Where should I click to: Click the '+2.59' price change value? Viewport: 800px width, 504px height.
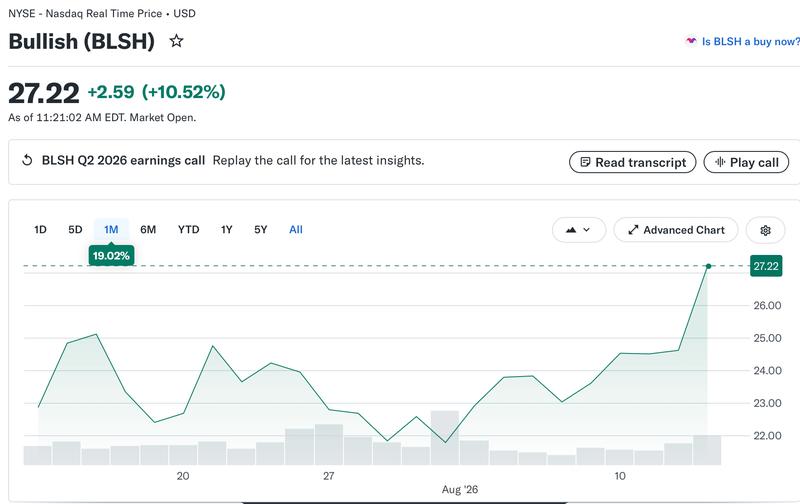coord(111,92)
